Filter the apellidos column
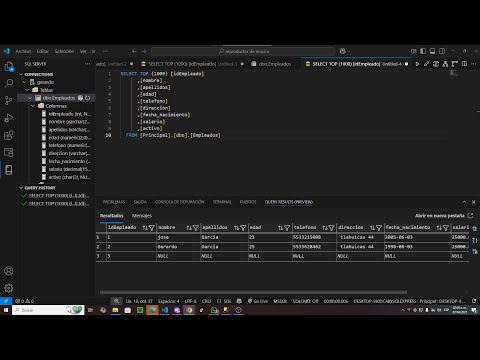This screenshot has height=360, width=480. click(x=243, y=228)
